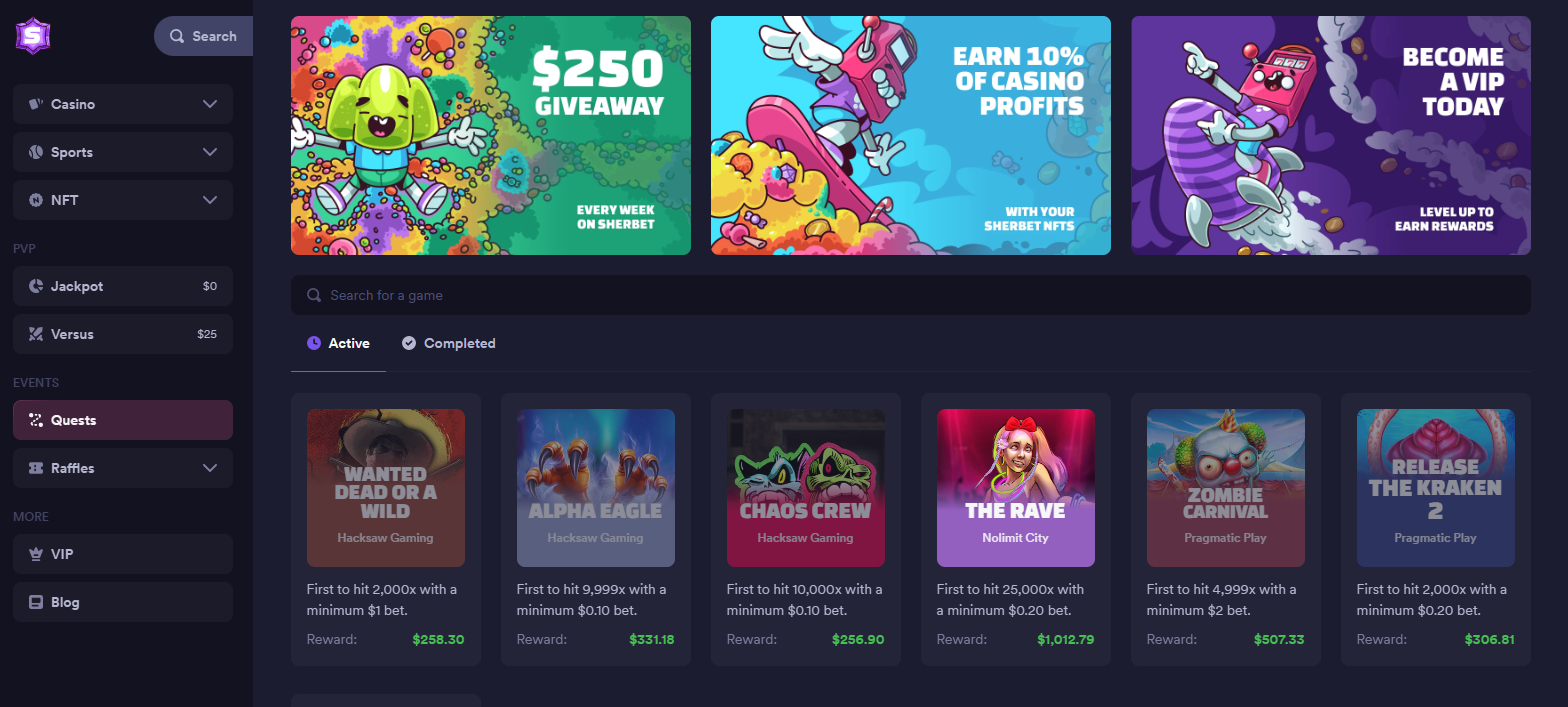Open Jackpot via its pie icon
1568x707 pixels.
[36, 286]
